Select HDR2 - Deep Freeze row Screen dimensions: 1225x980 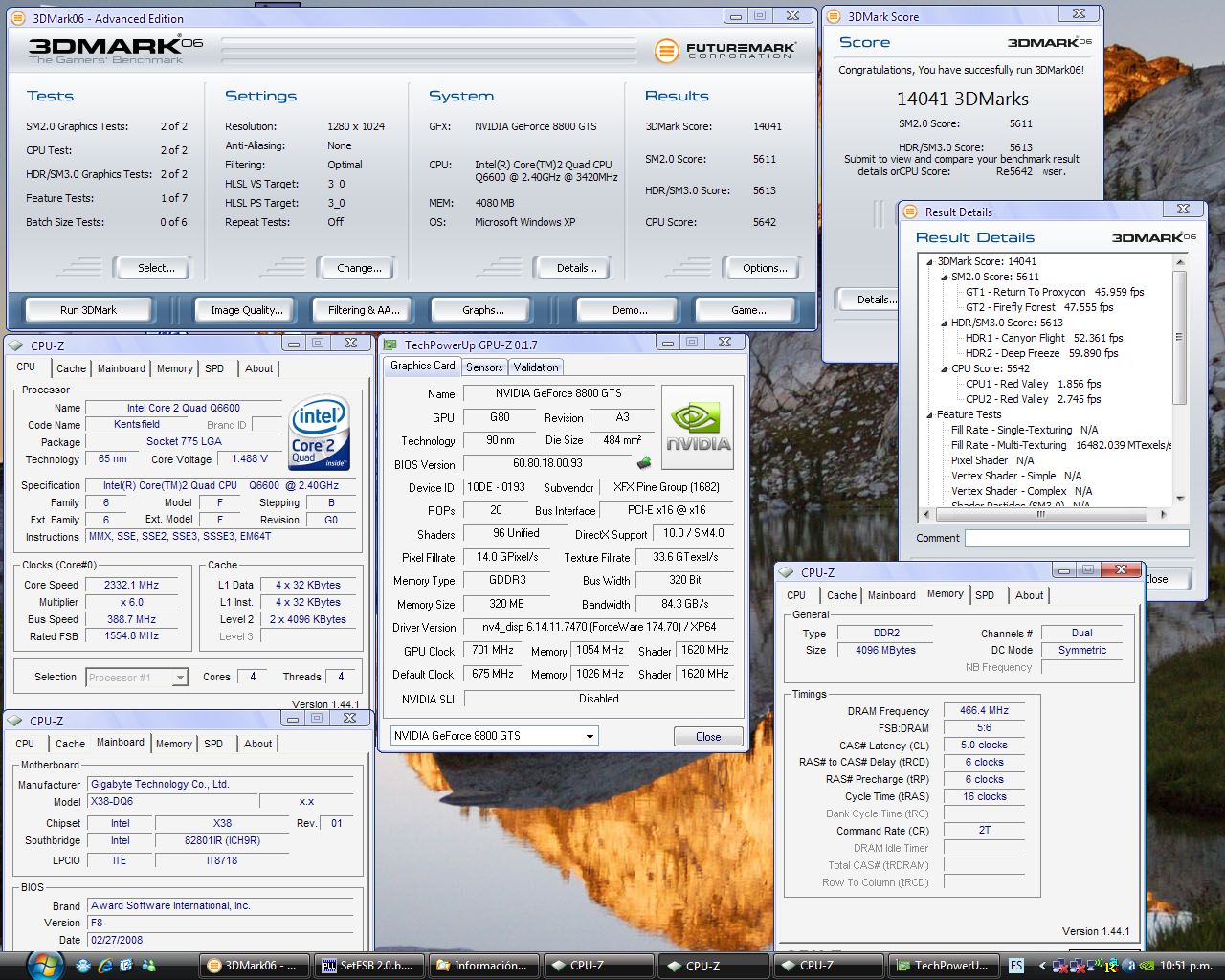[x=1042, y=353]
